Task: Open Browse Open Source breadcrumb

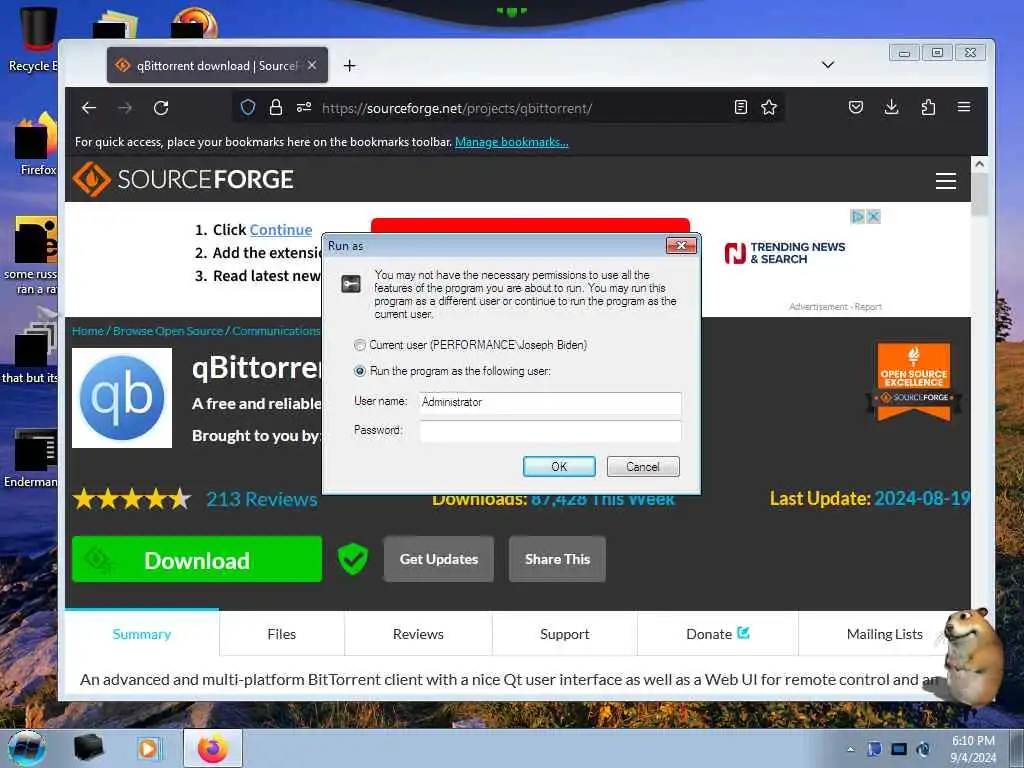Action: (168, 331)
